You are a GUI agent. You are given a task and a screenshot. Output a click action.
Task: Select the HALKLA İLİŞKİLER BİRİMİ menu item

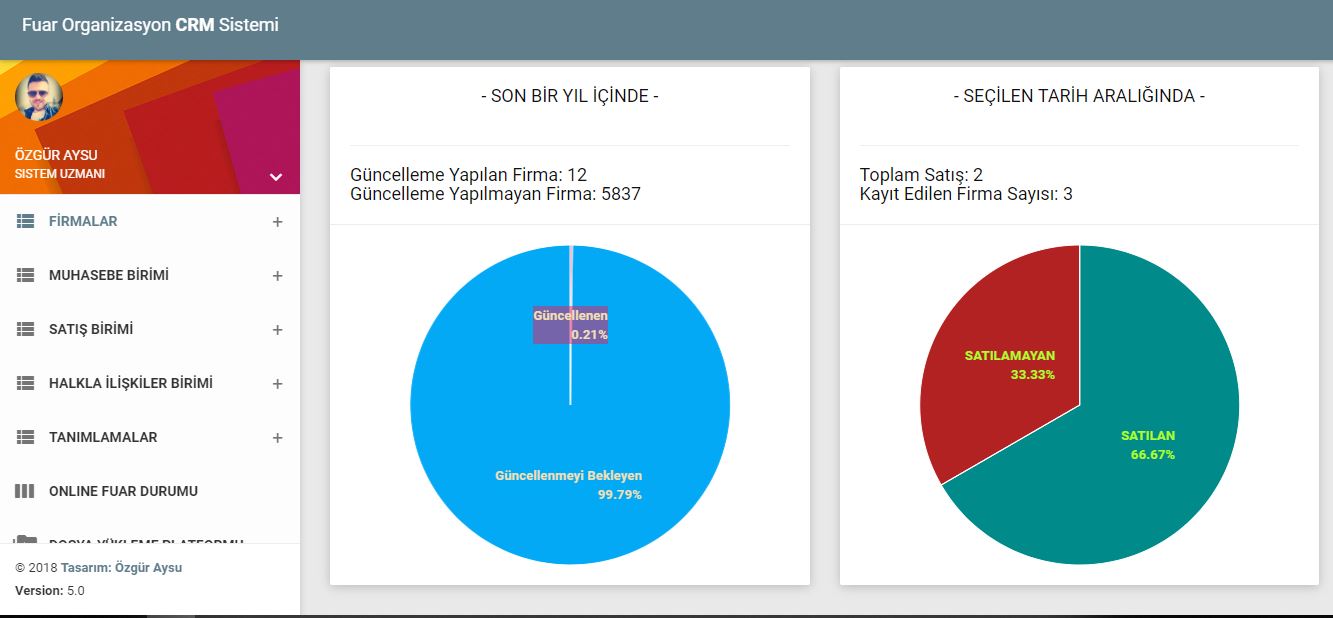click(x=130, y=384)
